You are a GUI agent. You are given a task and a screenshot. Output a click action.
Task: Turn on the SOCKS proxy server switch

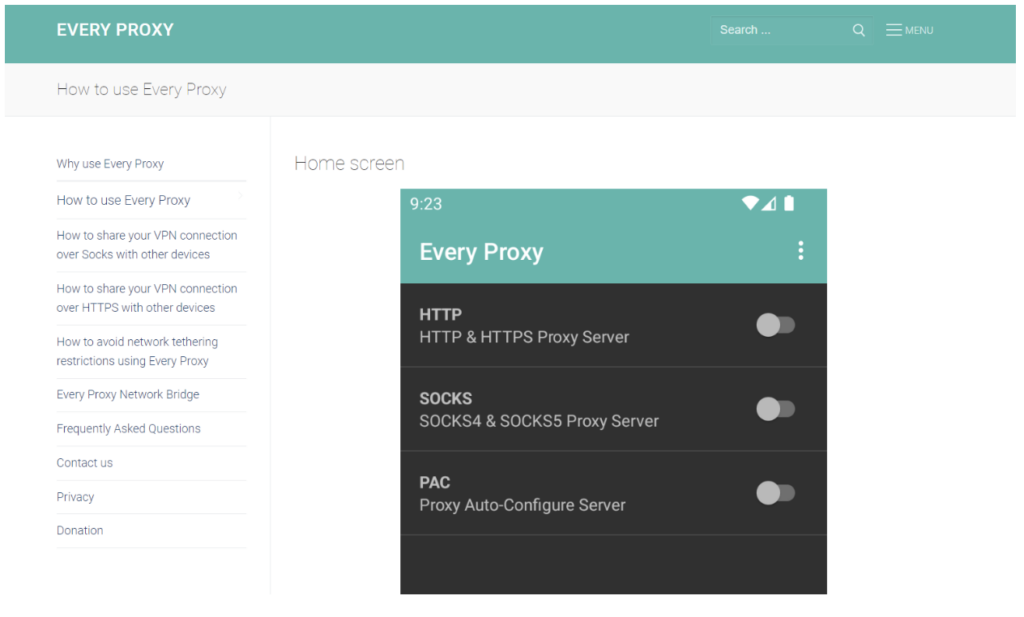tap(776, 409)
